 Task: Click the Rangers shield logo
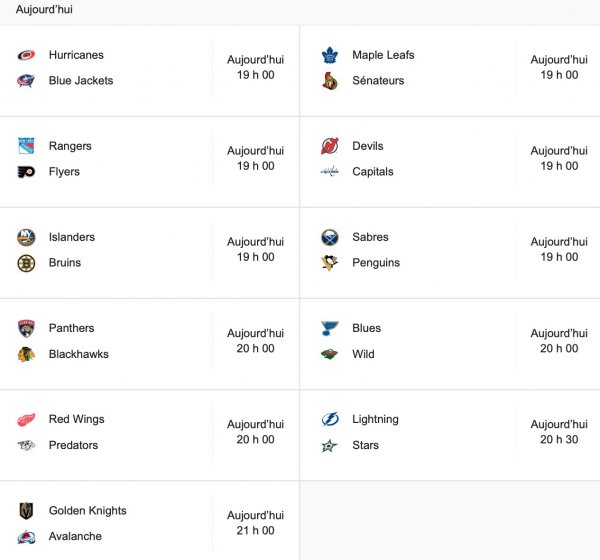(x=26, y=146)
